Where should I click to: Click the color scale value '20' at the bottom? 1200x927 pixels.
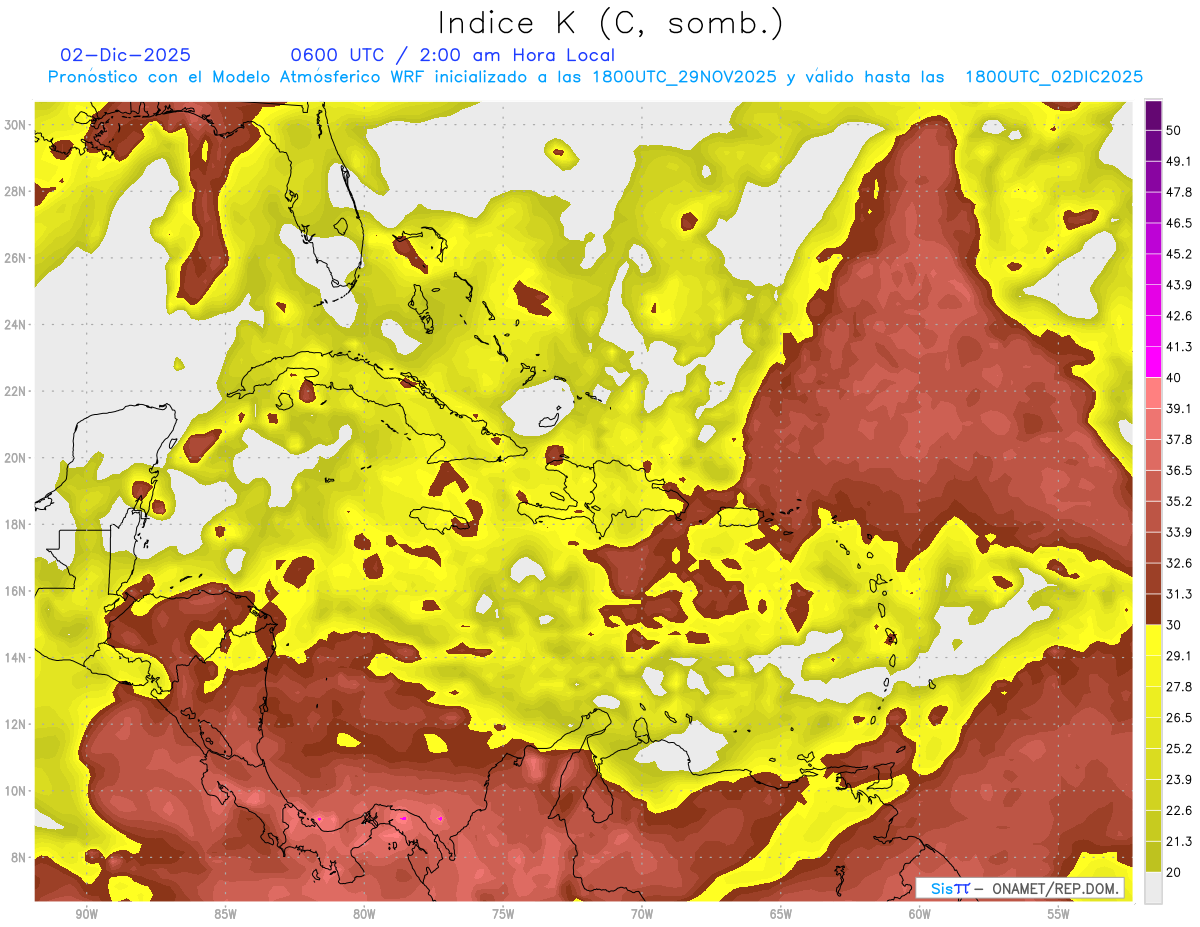(1174, 872)
